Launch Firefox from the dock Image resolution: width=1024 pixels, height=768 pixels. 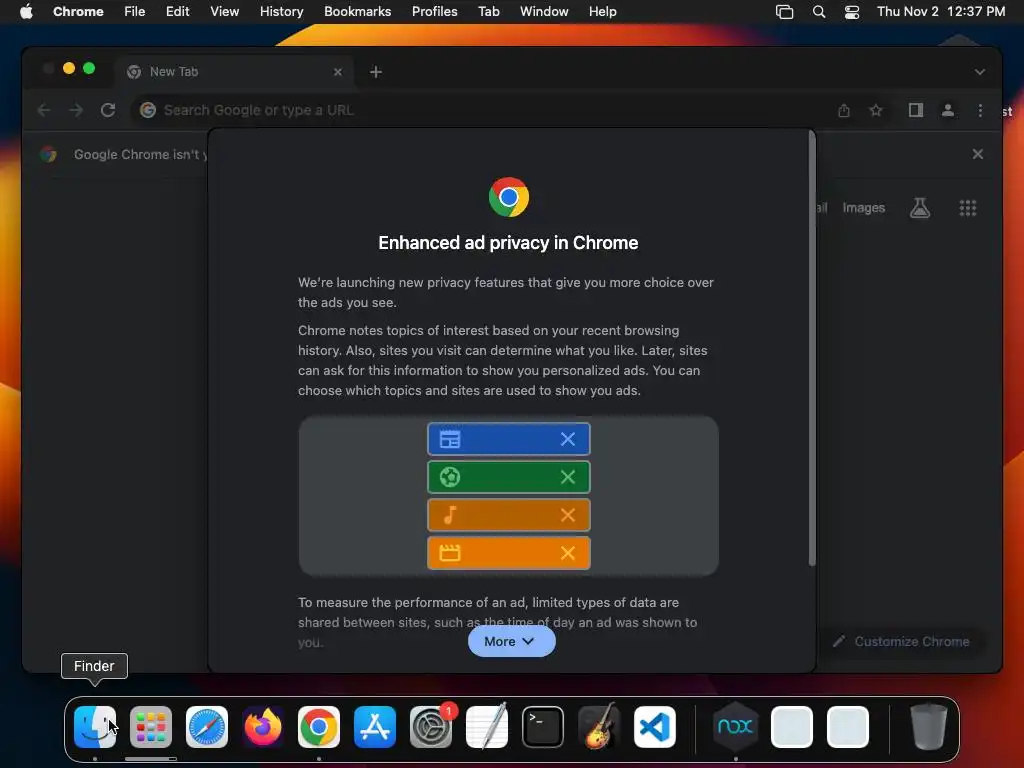pos(263,727)
